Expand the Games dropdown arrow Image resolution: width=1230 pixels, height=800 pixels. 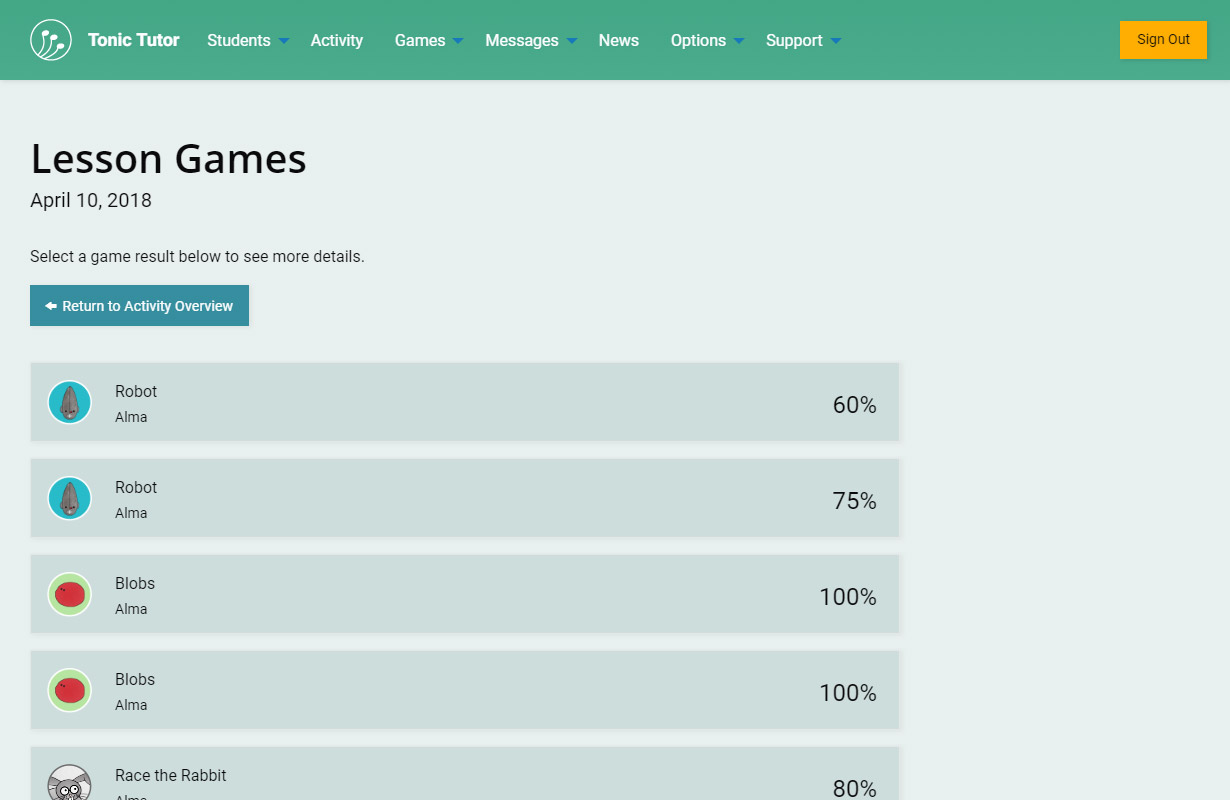coord(458,41)
